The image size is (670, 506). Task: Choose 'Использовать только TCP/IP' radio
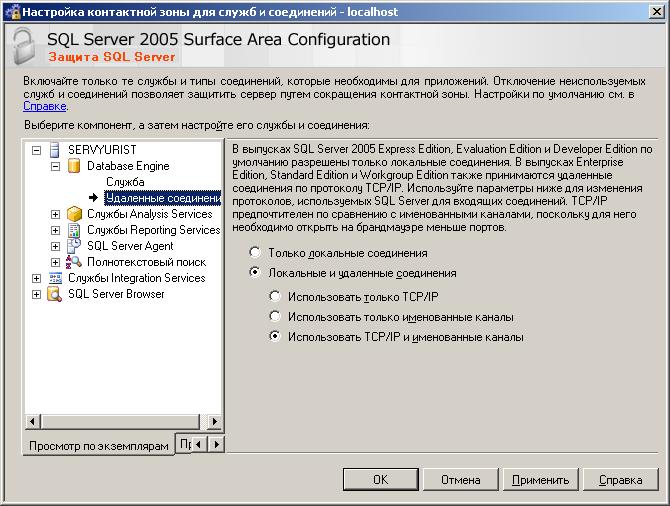coord(275,296)
